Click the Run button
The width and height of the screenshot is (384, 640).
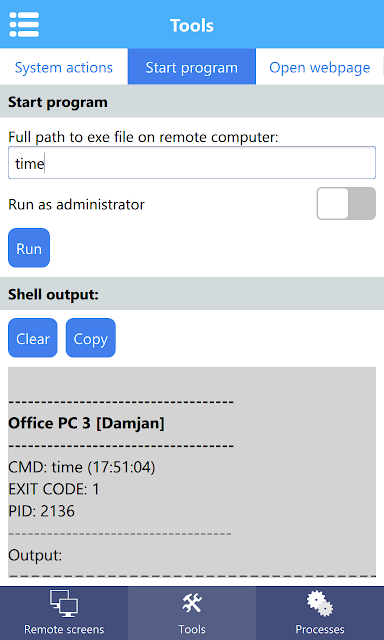(29, 248)
